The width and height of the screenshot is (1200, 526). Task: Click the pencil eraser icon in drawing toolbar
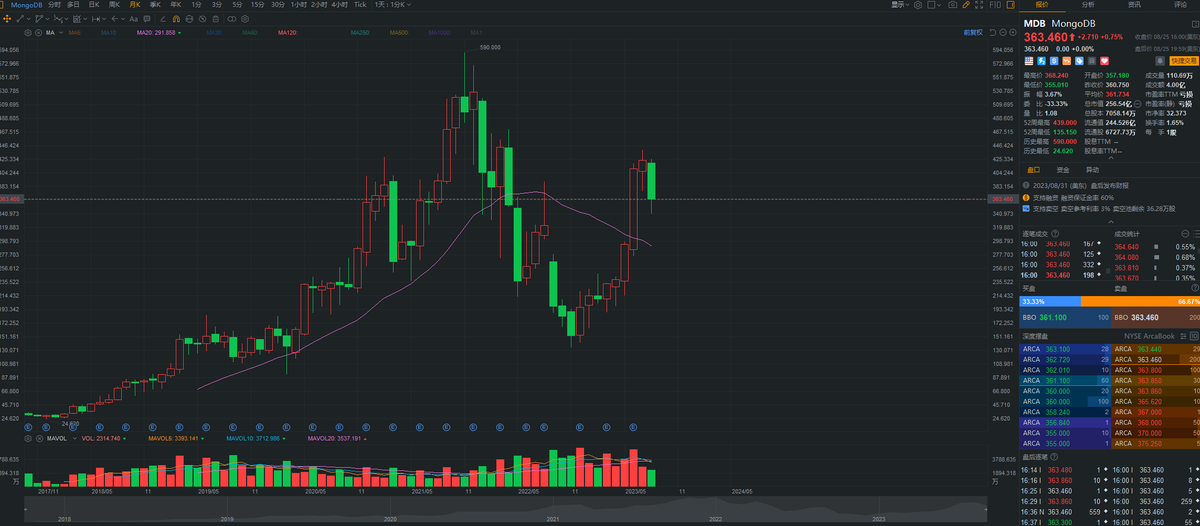point(163,19)
